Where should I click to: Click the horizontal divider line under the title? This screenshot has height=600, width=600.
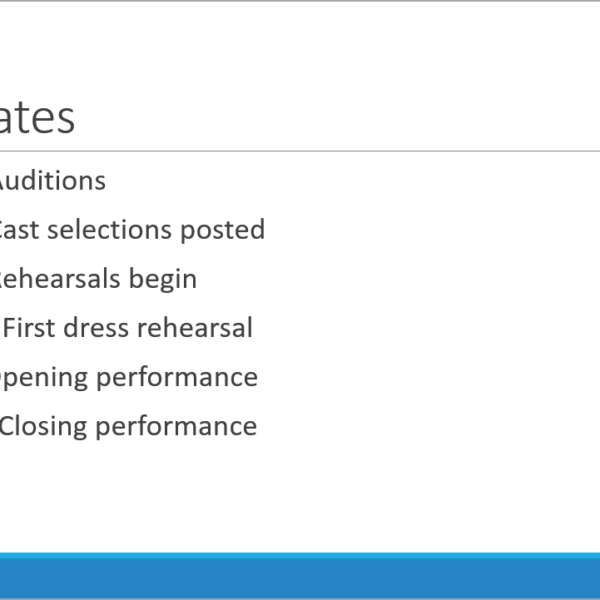tap(300, 151)
